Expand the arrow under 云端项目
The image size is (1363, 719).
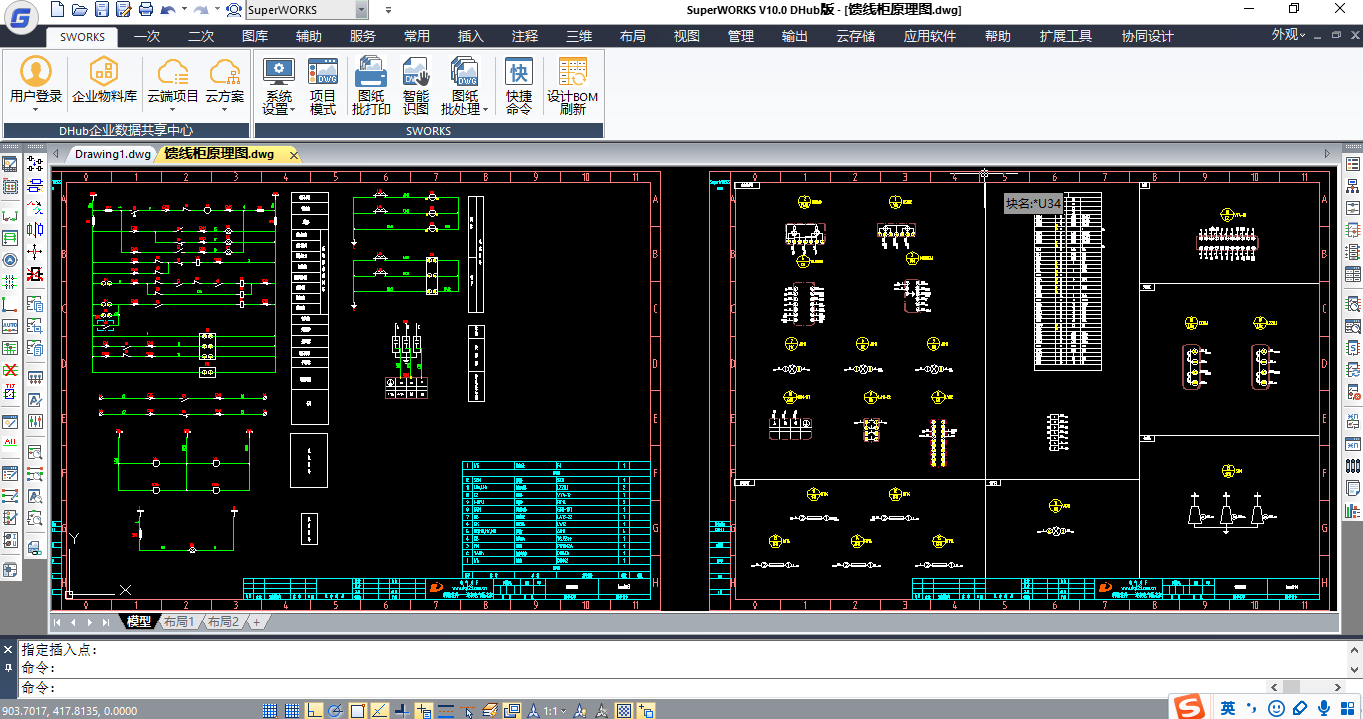point(173,109)
